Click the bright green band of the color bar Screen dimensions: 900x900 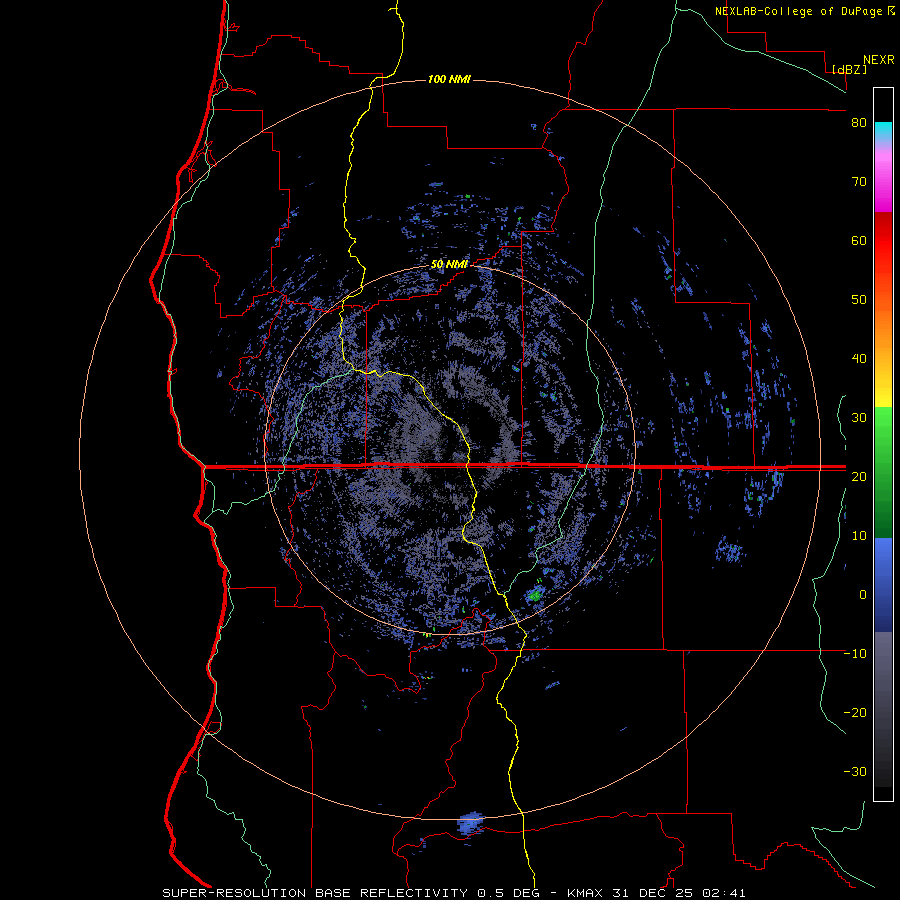pos(883,425)
